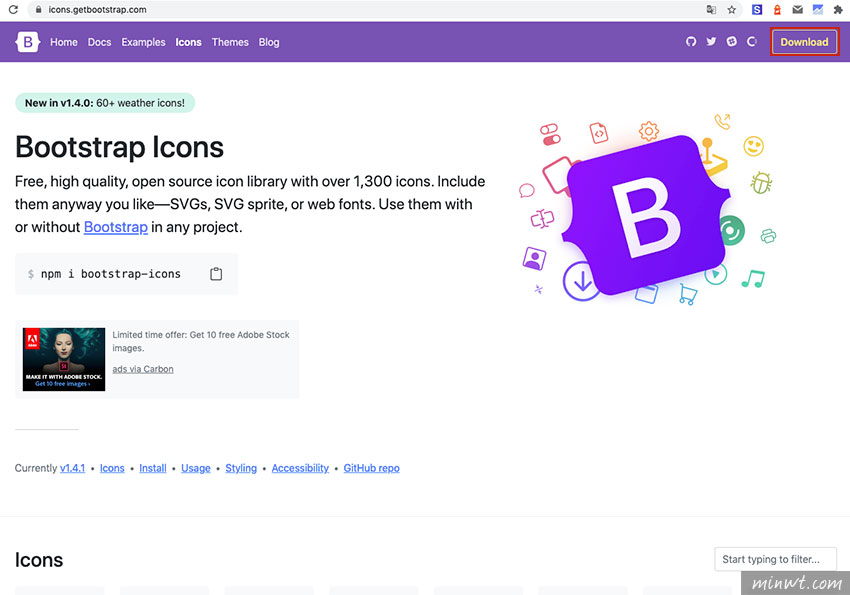Open Docs in the navbar
Image resolution: width=850 pixels, height=595 pixels.
[x=99, y=42]
